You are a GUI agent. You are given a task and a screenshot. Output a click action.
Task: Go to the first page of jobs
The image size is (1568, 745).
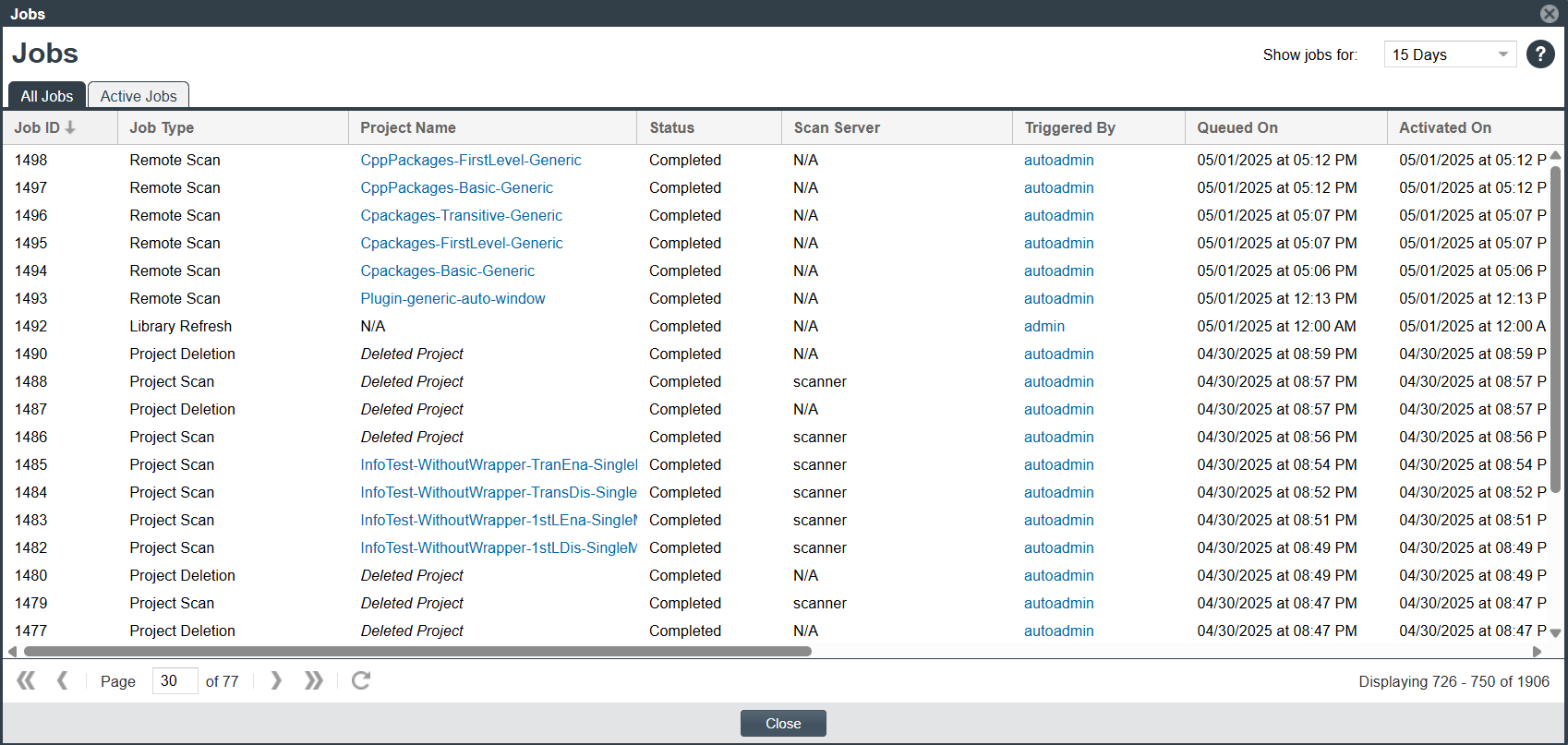(26, 680)
